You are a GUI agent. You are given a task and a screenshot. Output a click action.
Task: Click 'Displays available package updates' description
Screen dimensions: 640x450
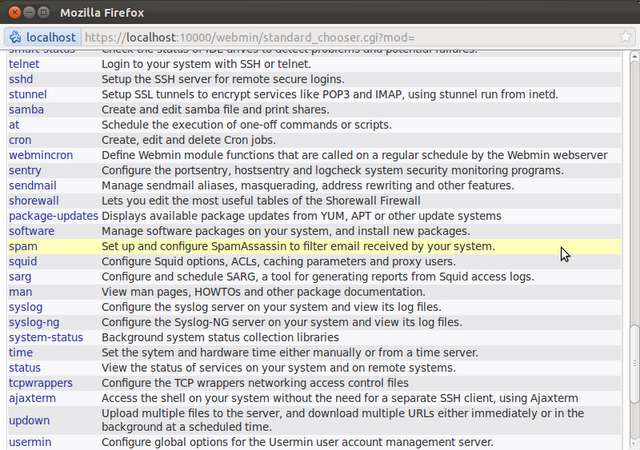[301, 216]
